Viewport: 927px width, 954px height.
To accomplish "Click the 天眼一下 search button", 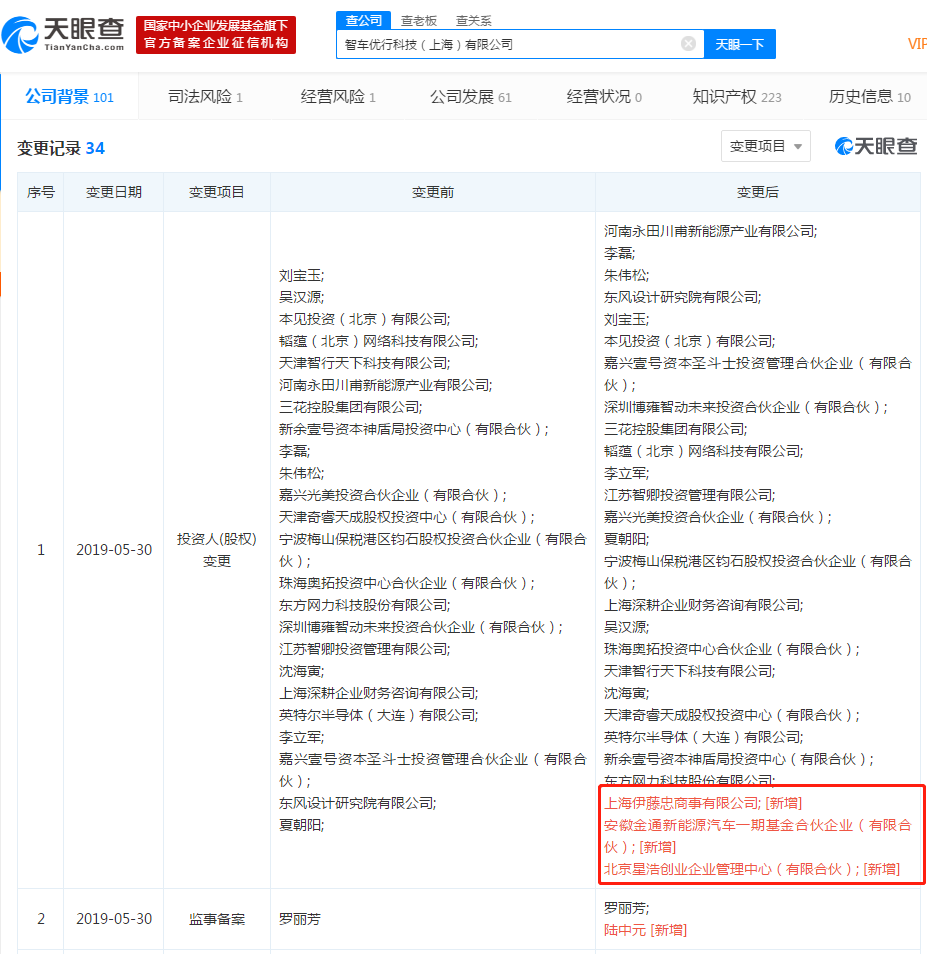I will click(739, 44).
